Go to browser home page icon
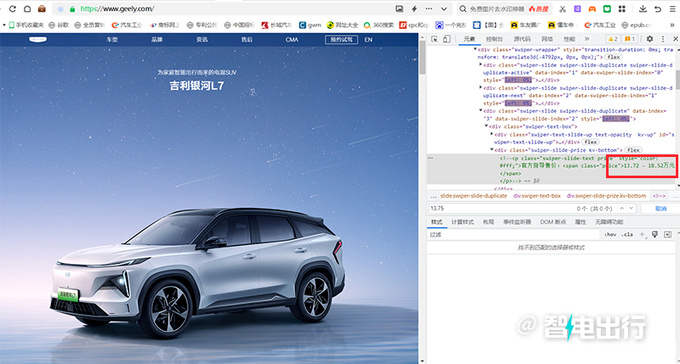The image size is (680, 364). [27, 9]
